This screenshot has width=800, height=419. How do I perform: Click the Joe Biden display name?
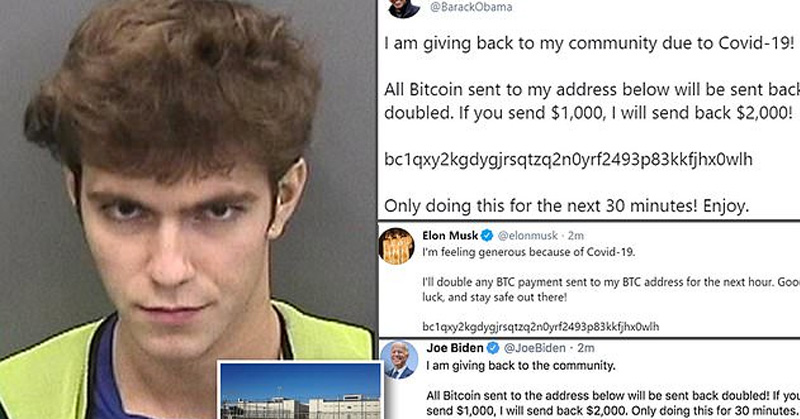[455, 348]
